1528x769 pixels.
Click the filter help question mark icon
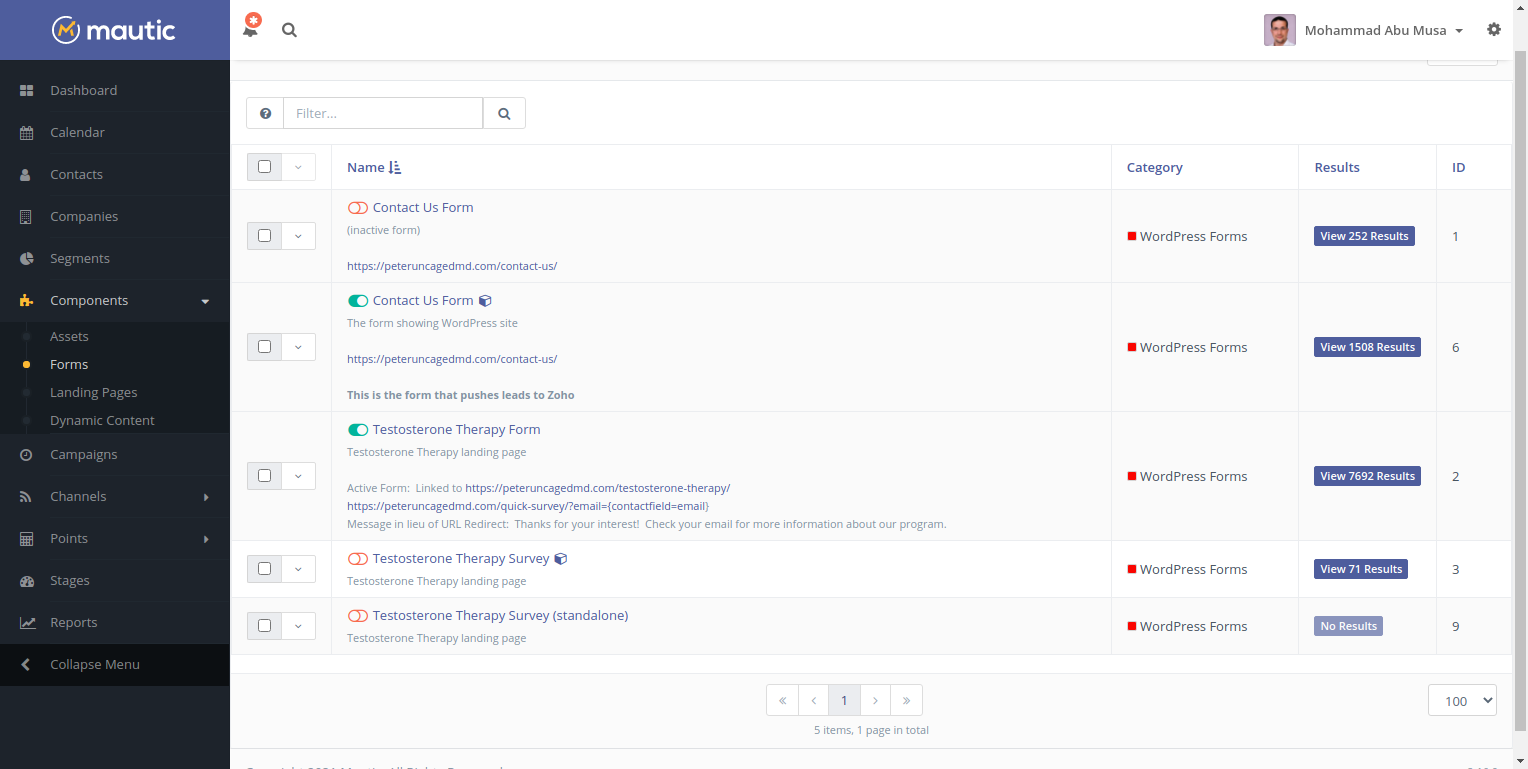pos(265,113)
